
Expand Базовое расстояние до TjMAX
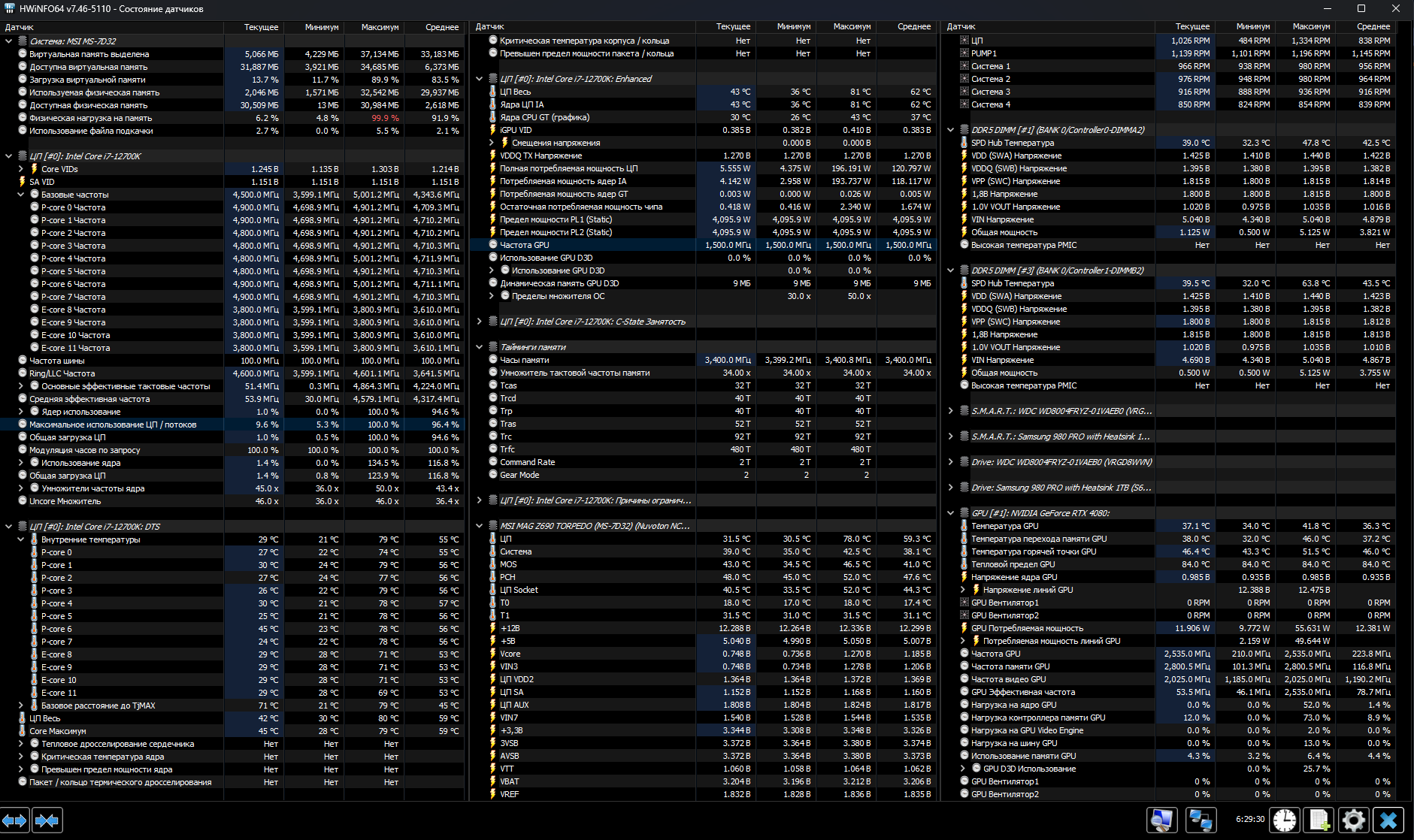pos(21,706)
